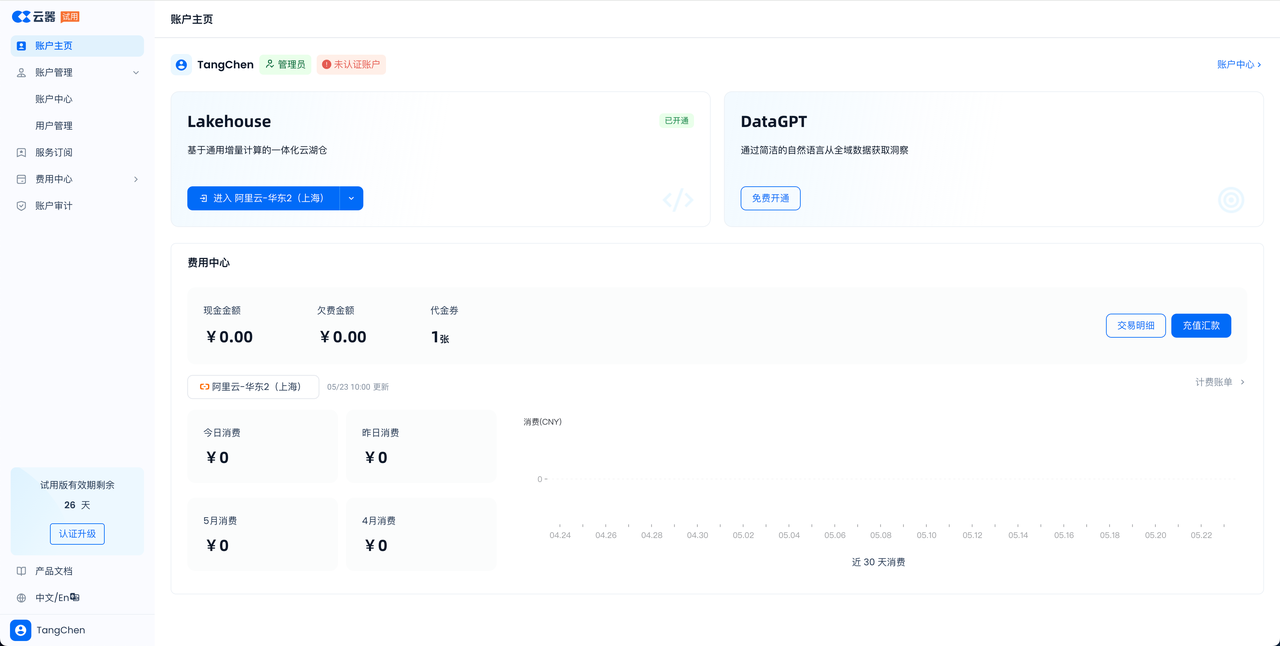Open 账户中心 in the sidebar
The width and height of the screenshot is (1280, 646).
pos(54,99)
